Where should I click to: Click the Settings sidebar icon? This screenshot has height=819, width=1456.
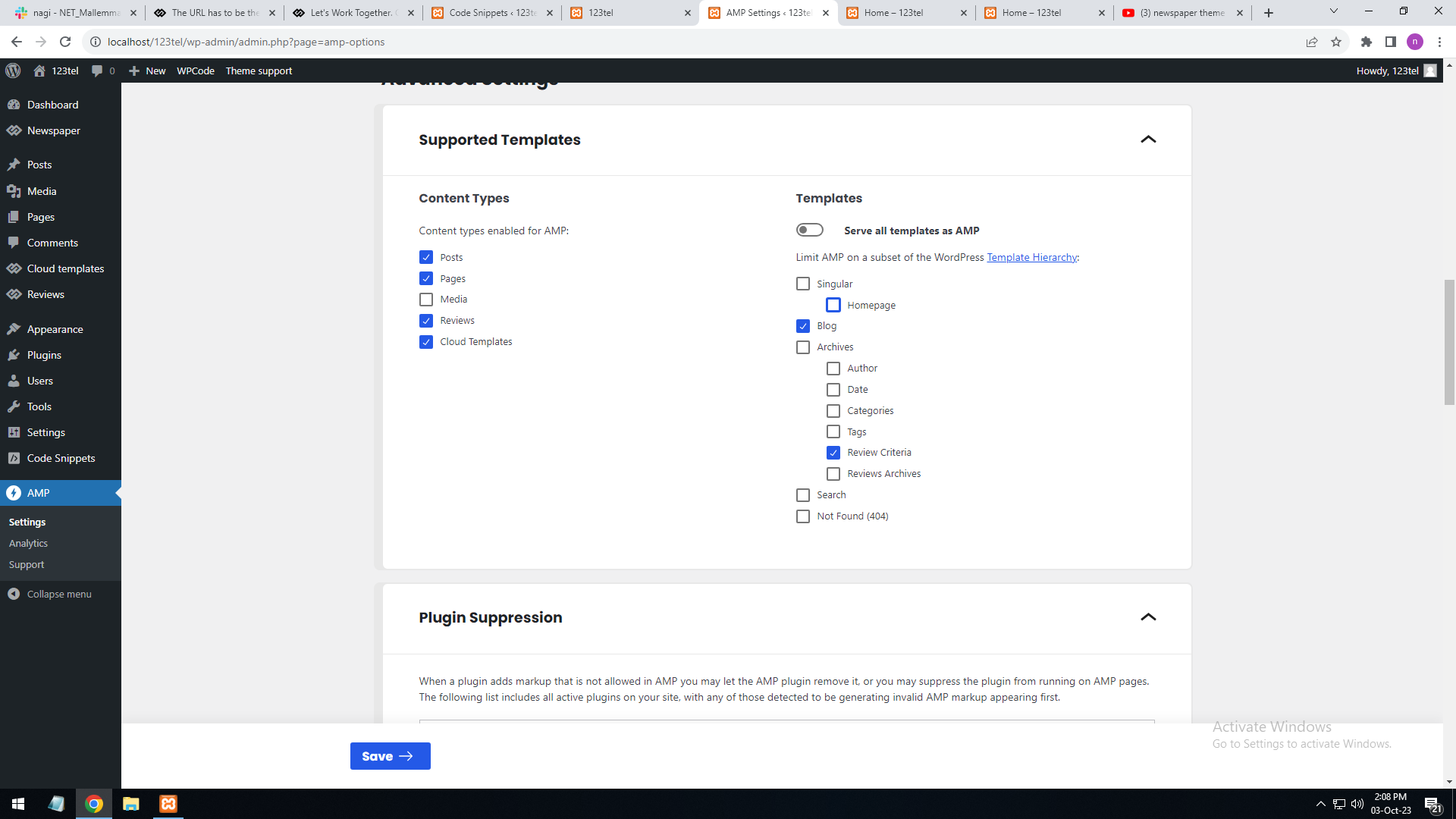click(14, 432)
